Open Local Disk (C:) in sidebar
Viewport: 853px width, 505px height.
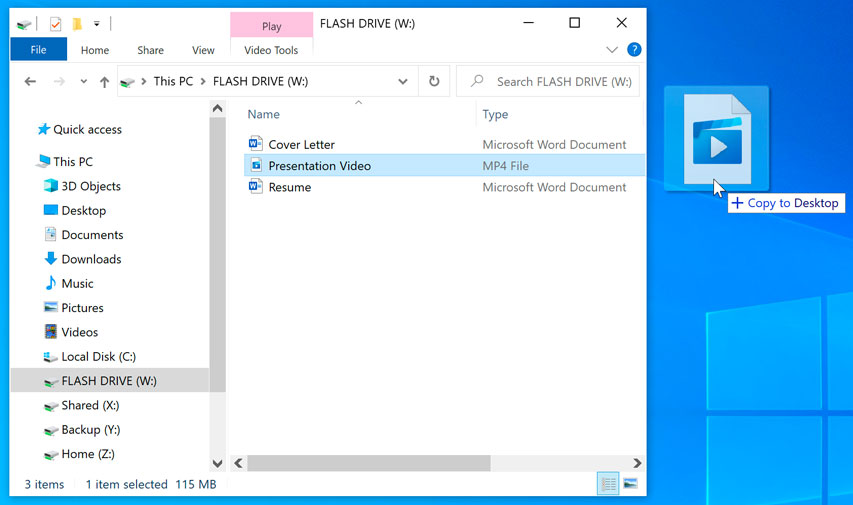(x=98, y=356)
